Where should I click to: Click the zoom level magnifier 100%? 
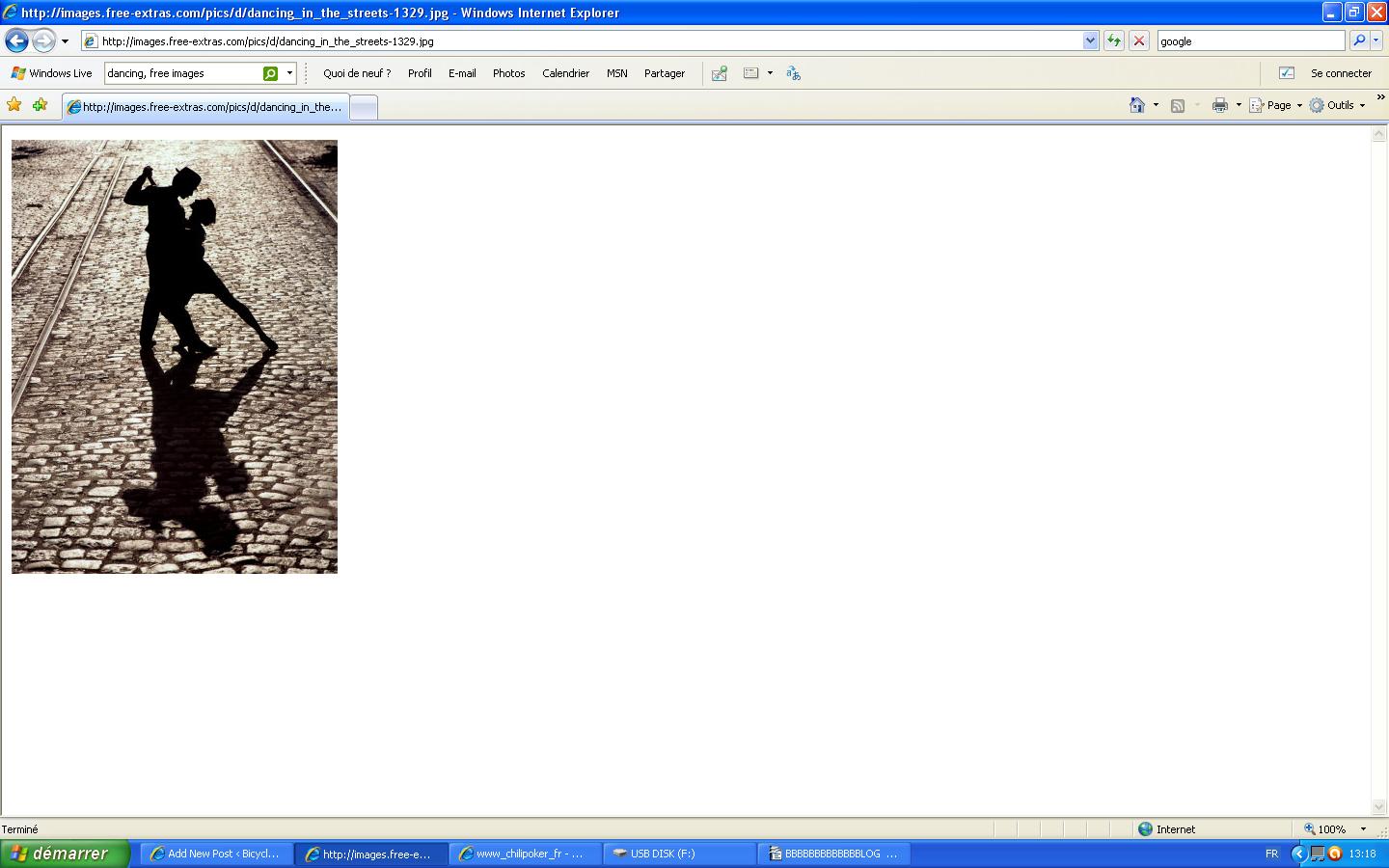pos(1324,828)
